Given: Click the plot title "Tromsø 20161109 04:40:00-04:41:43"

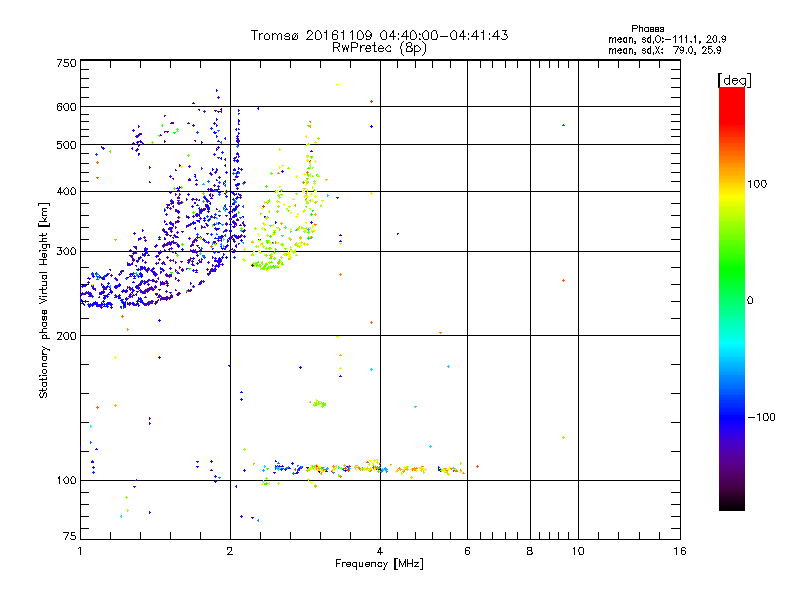Looking at the screenshot, I should pyautogui.click(x=379, y=35).
